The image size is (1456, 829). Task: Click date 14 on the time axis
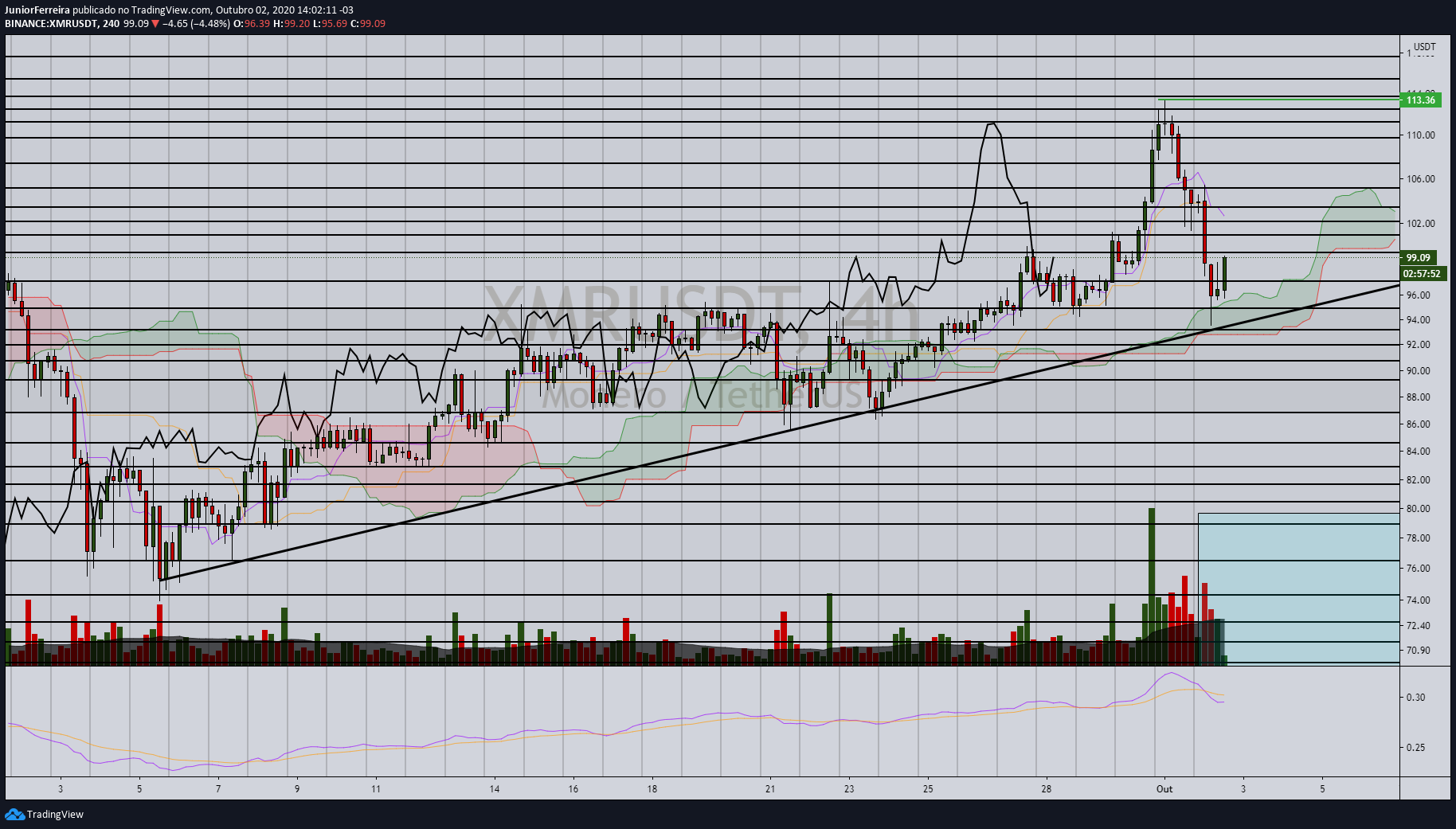coord(495,789)
